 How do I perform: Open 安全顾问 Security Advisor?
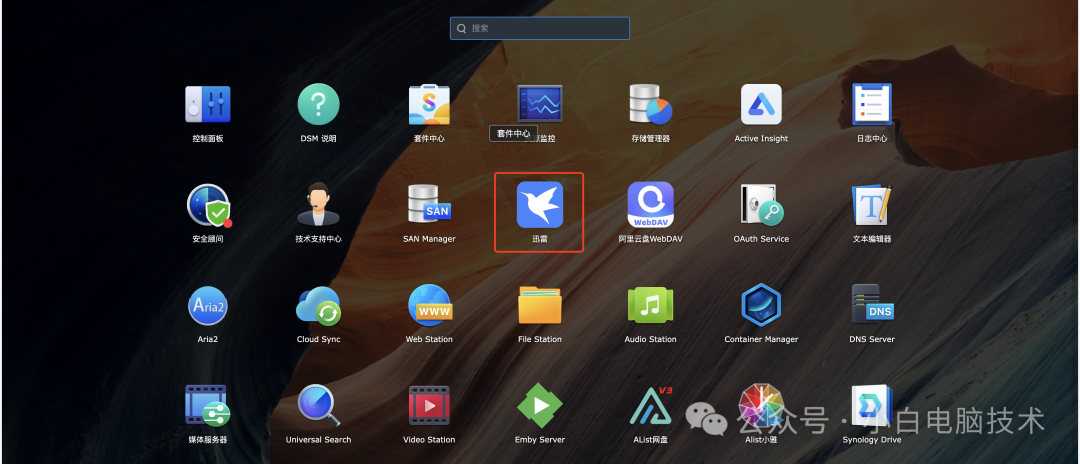point(208,205)
